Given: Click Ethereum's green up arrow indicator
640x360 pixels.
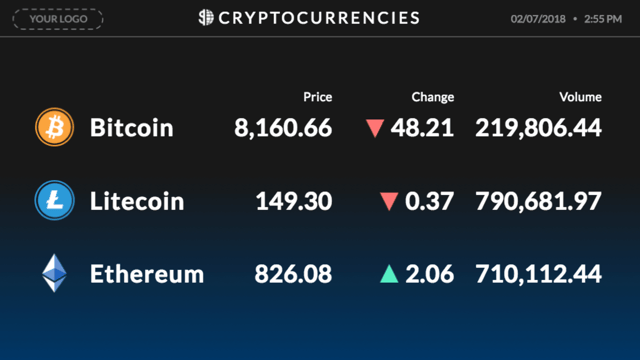Looking at the screenshot, I should click(389, 274).
